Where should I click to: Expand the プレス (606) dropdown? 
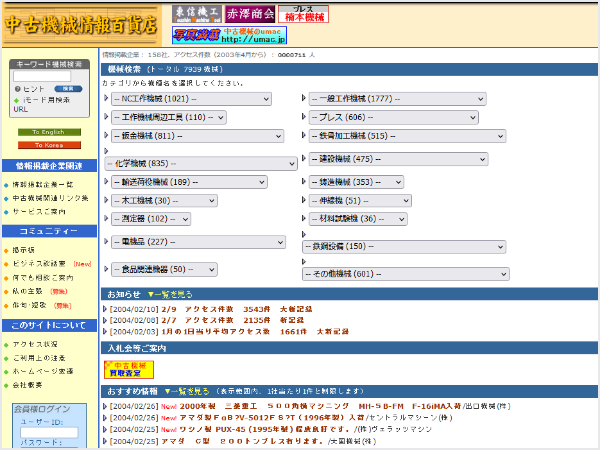pyautogui.click(x=394, y=117)
